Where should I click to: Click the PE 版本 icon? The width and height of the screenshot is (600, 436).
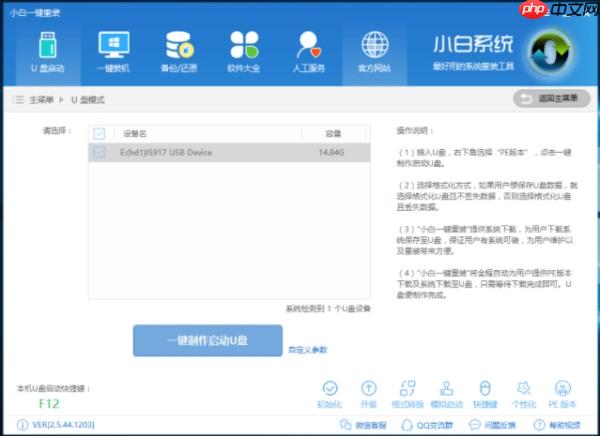562,388
